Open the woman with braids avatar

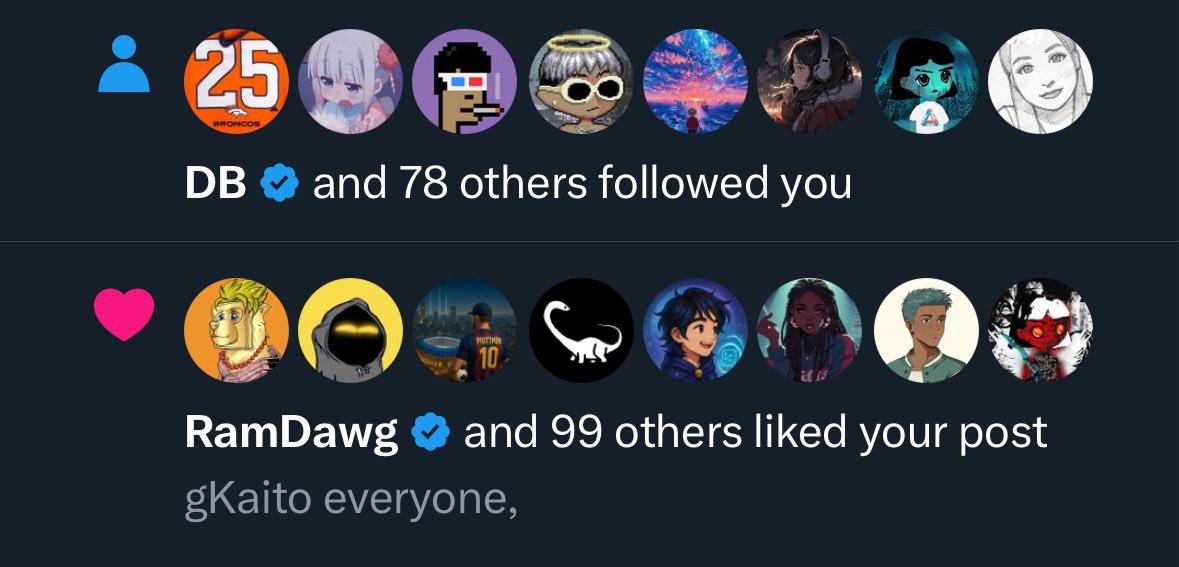(x=810, y=330)
